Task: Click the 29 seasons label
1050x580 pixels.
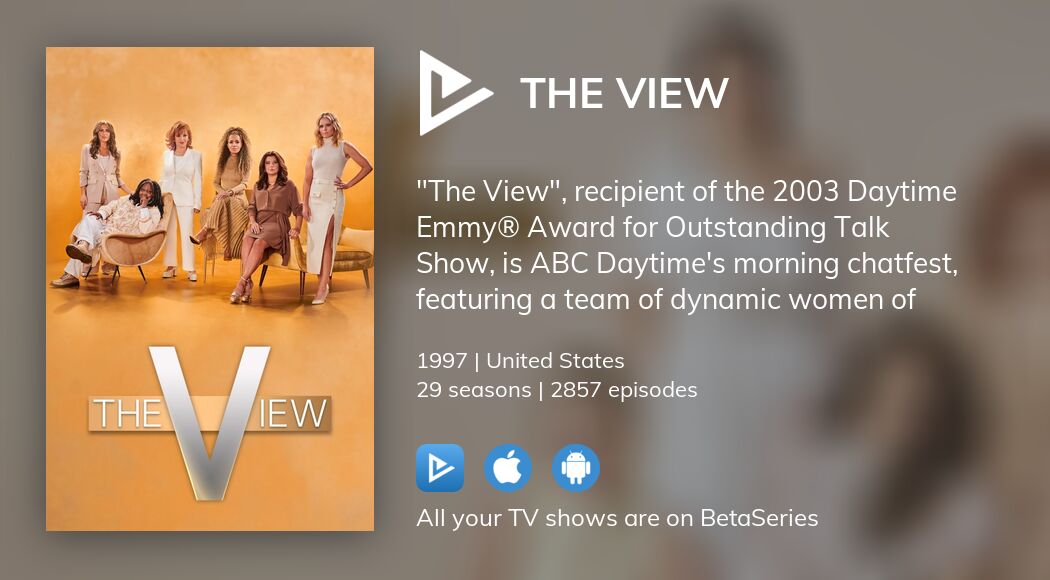Action: [x=473, y=390]
